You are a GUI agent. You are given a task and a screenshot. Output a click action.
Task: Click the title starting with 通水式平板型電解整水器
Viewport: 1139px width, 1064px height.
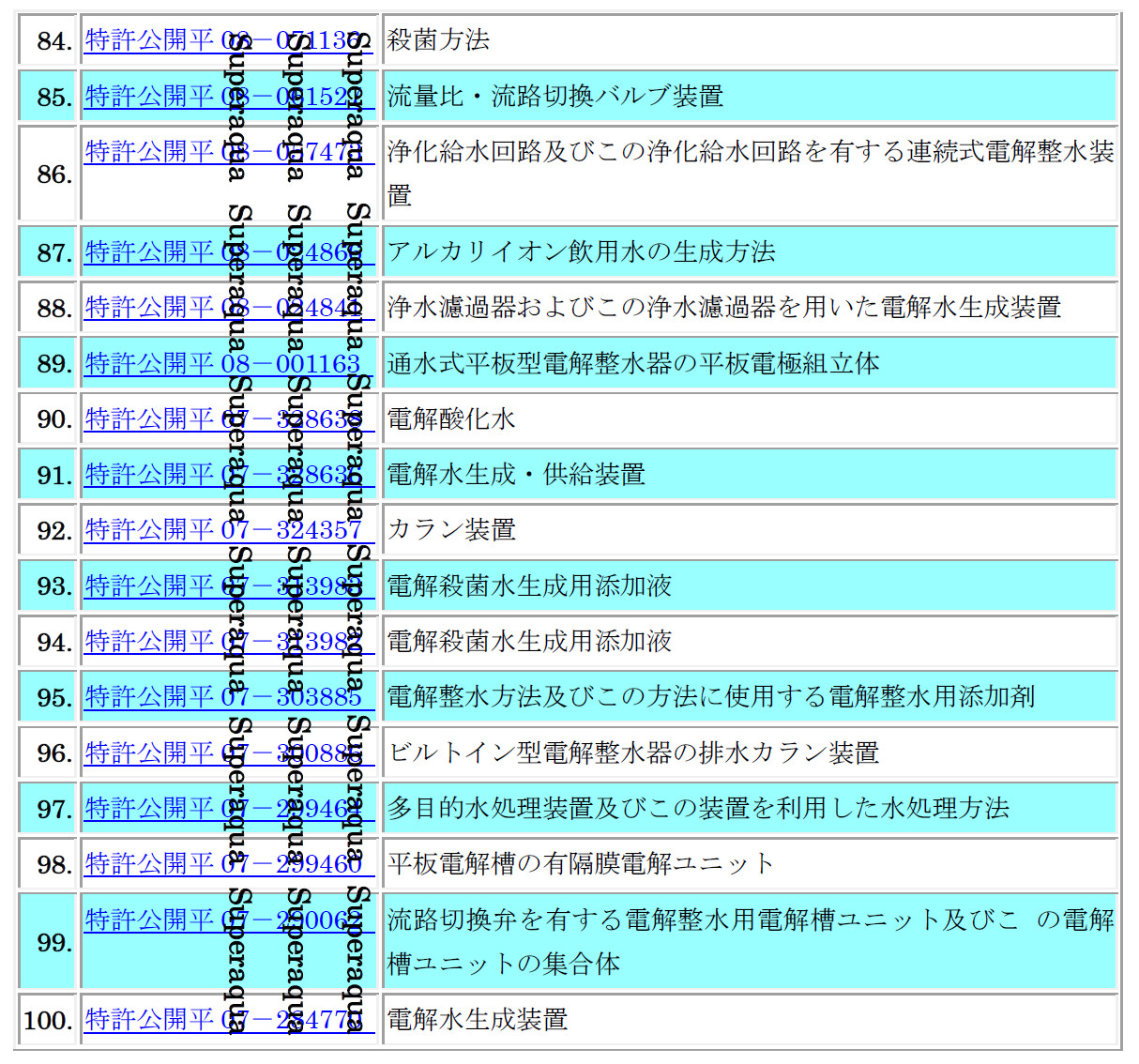click(x=633, y=363)
